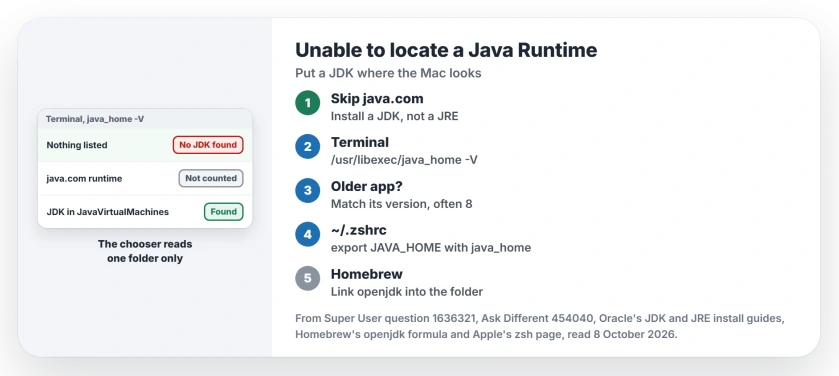Select the 'Terminal' step title

(360, 142)
